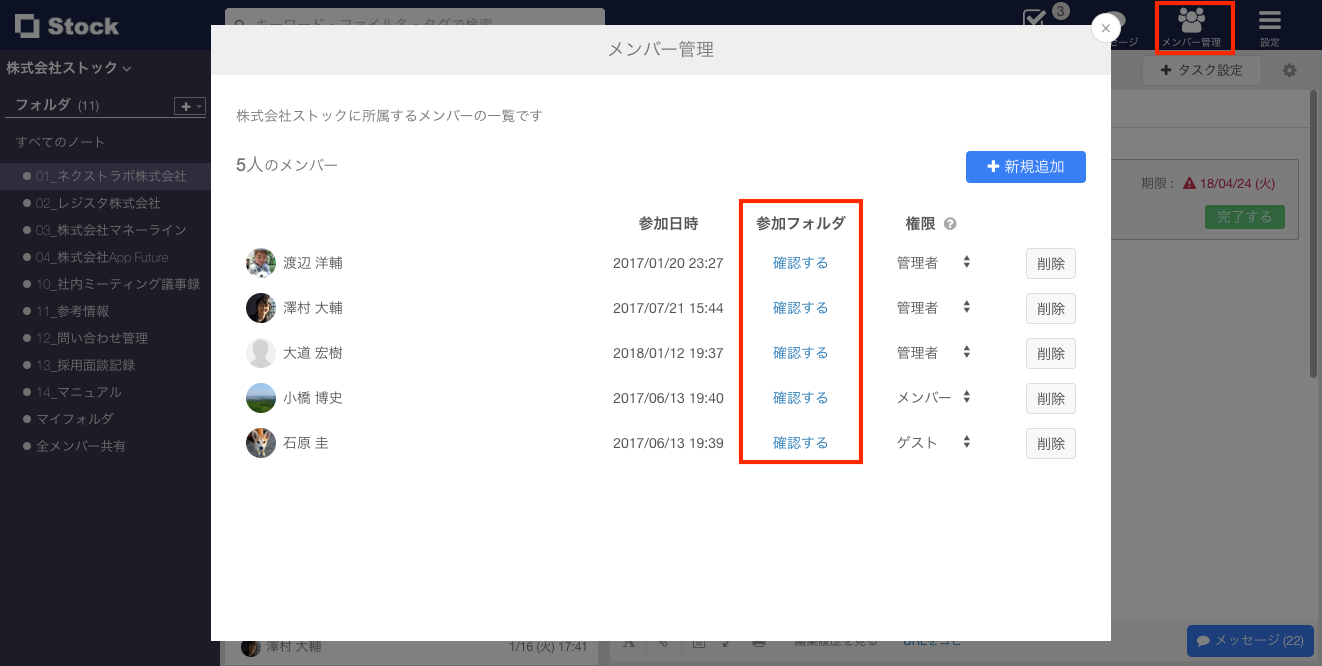Click the gear icon next to タスク設定
The width and height of the screenshot is (1322, 666).
click(1289, 70)
